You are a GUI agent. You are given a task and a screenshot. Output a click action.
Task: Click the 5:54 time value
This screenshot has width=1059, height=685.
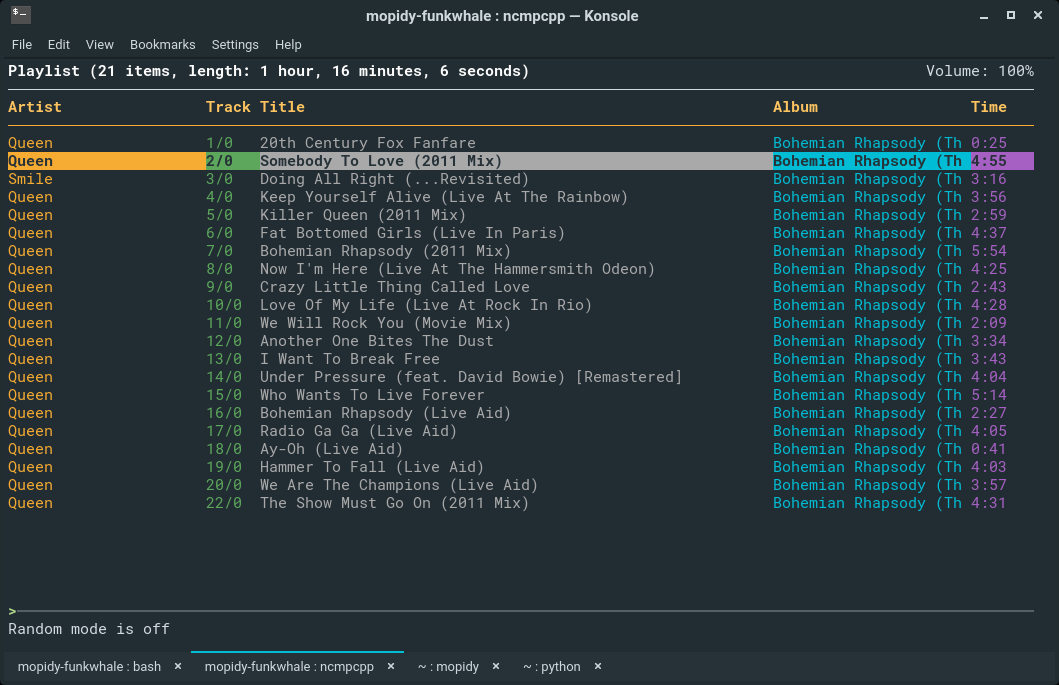tap(989, 251)
